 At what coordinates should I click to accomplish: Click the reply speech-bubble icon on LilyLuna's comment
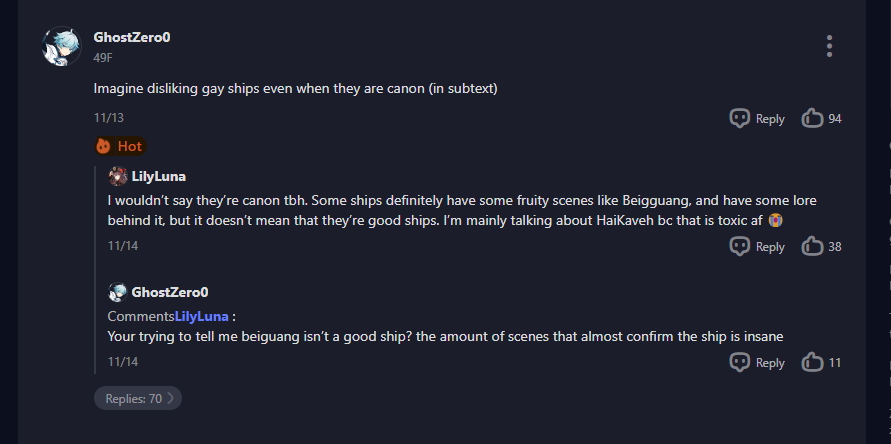[x=740, y=246]
